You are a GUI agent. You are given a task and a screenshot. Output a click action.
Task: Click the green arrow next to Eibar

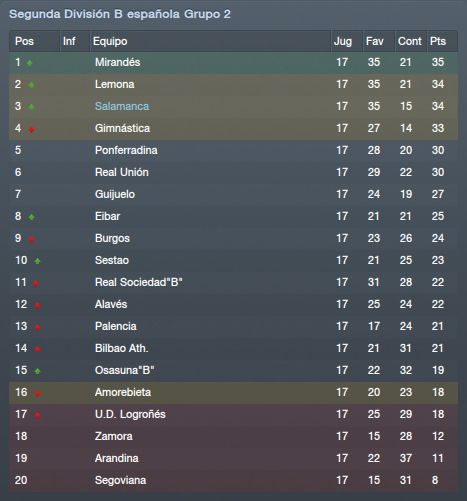31,217
